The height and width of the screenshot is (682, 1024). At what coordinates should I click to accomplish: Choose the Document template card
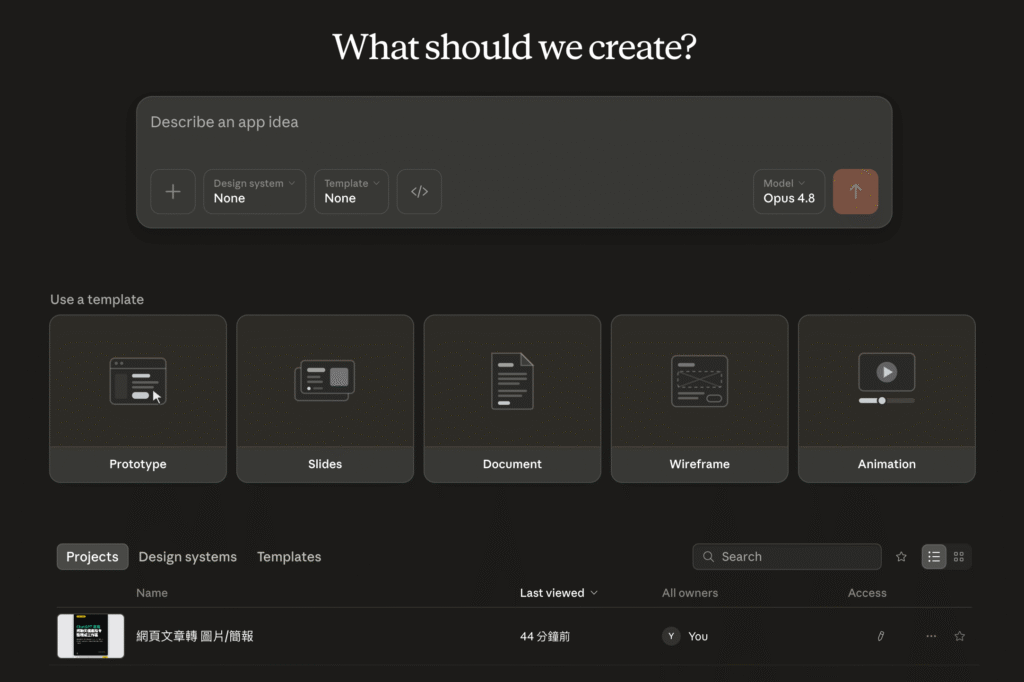tap(512, 398)
